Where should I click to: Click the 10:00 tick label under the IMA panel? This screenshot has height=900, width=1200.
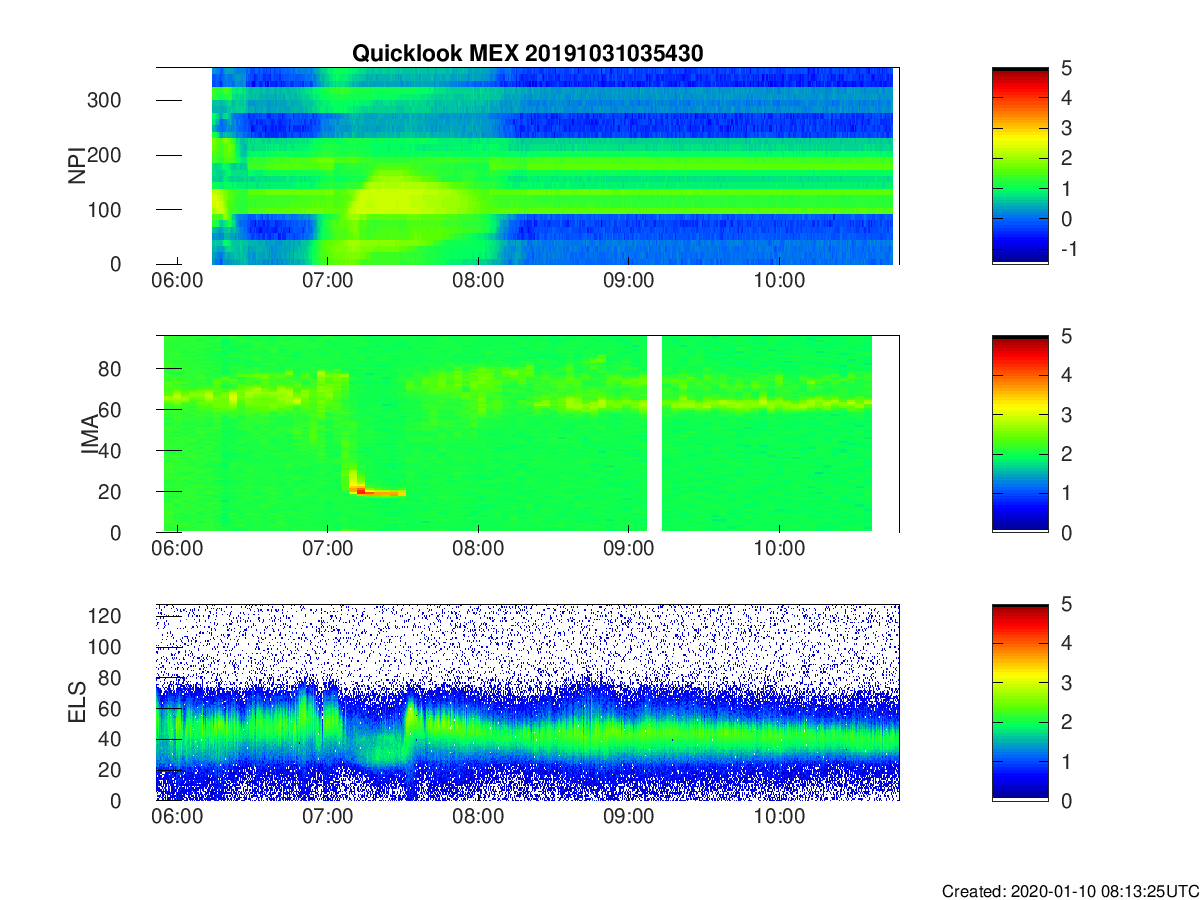pos(779,549)
